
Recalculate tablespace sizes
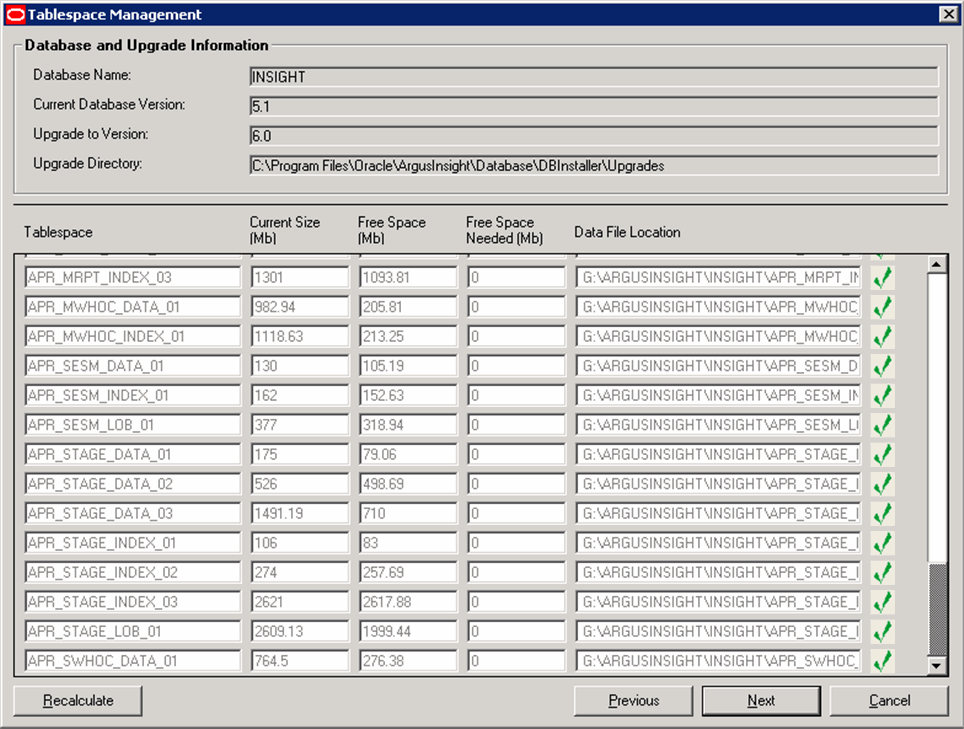coord(78,701)
